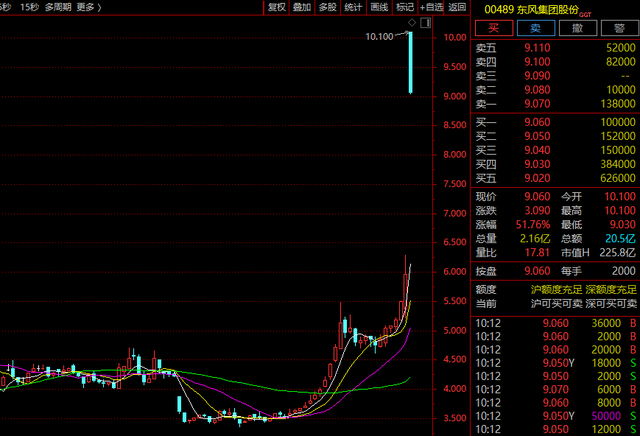Select the 卖五 price 9.110

tap(537, 48)
